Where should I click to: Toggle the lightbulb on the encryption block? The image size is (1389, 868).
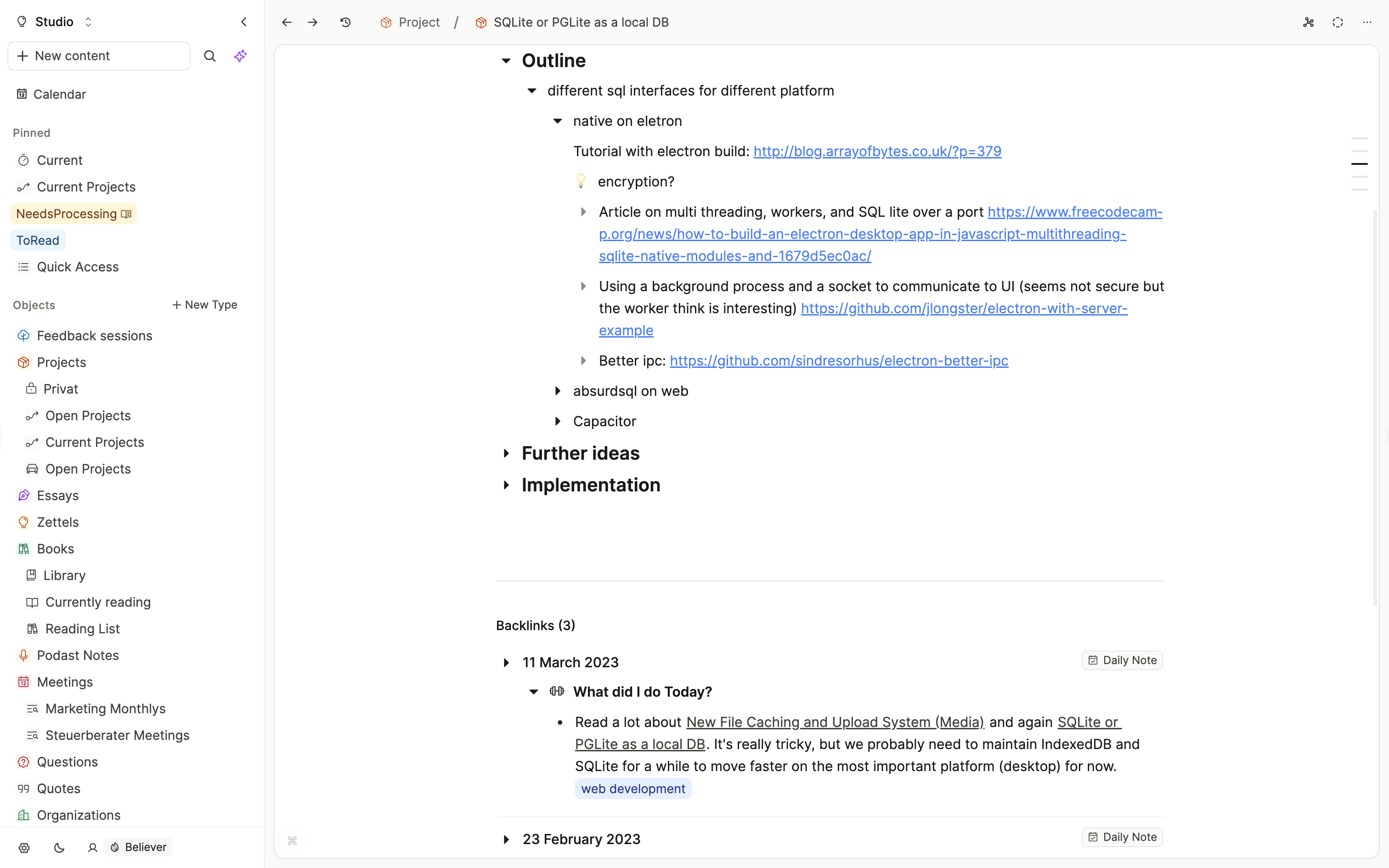582,181
